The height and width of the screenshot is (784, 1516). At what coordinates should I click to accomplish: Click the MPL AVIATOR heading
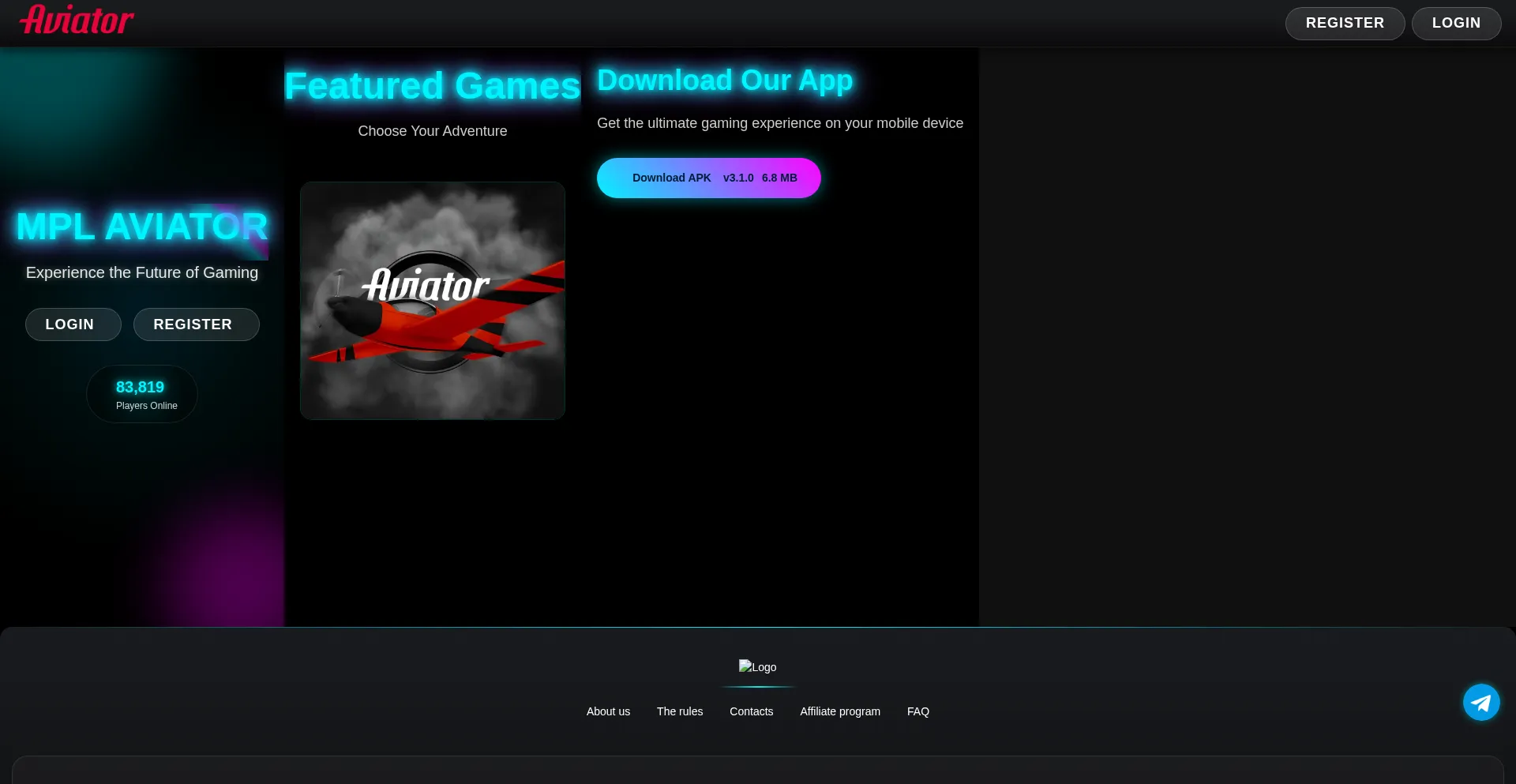click(142, 227)
